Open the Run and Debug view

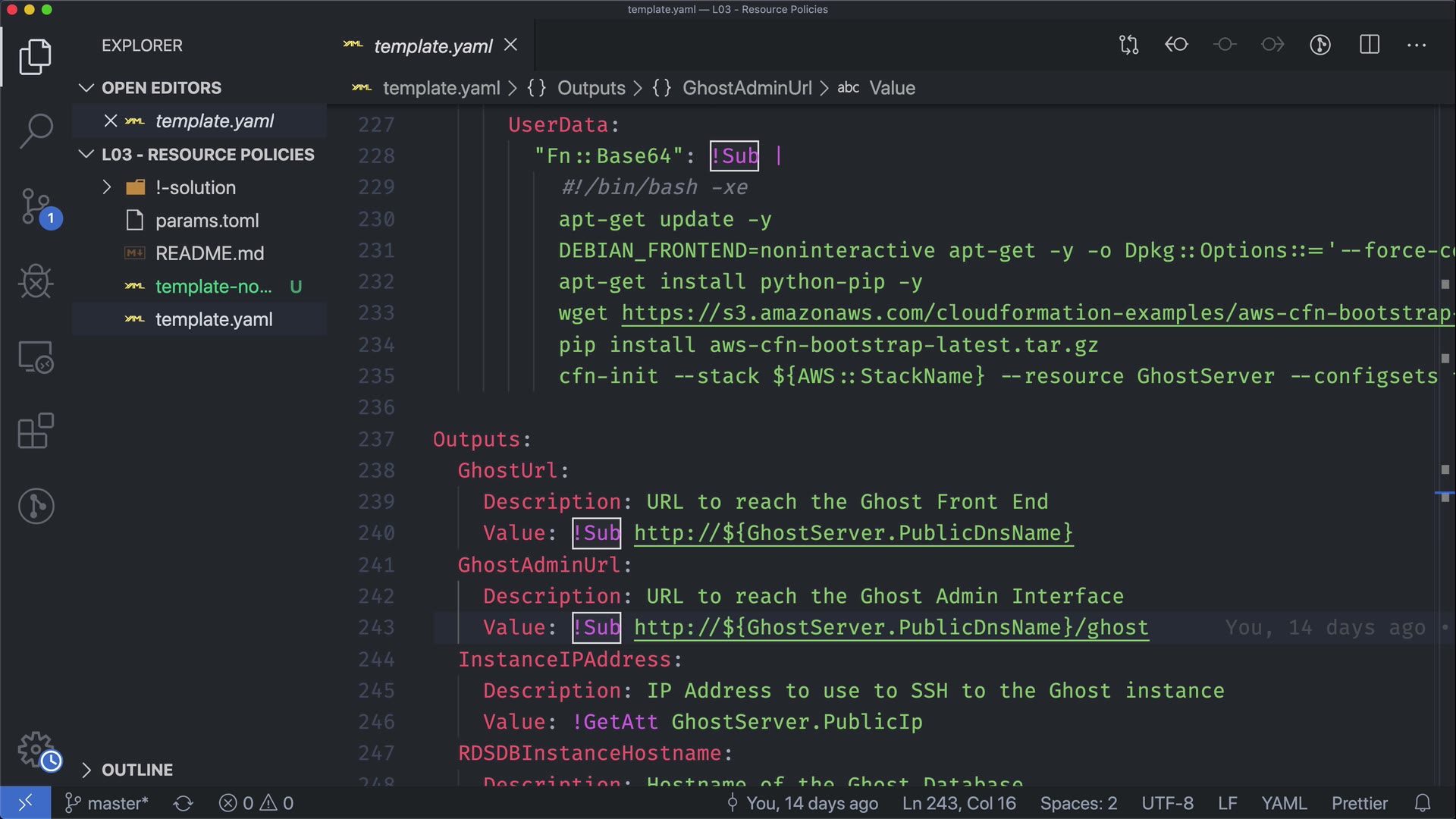(36, 281)
